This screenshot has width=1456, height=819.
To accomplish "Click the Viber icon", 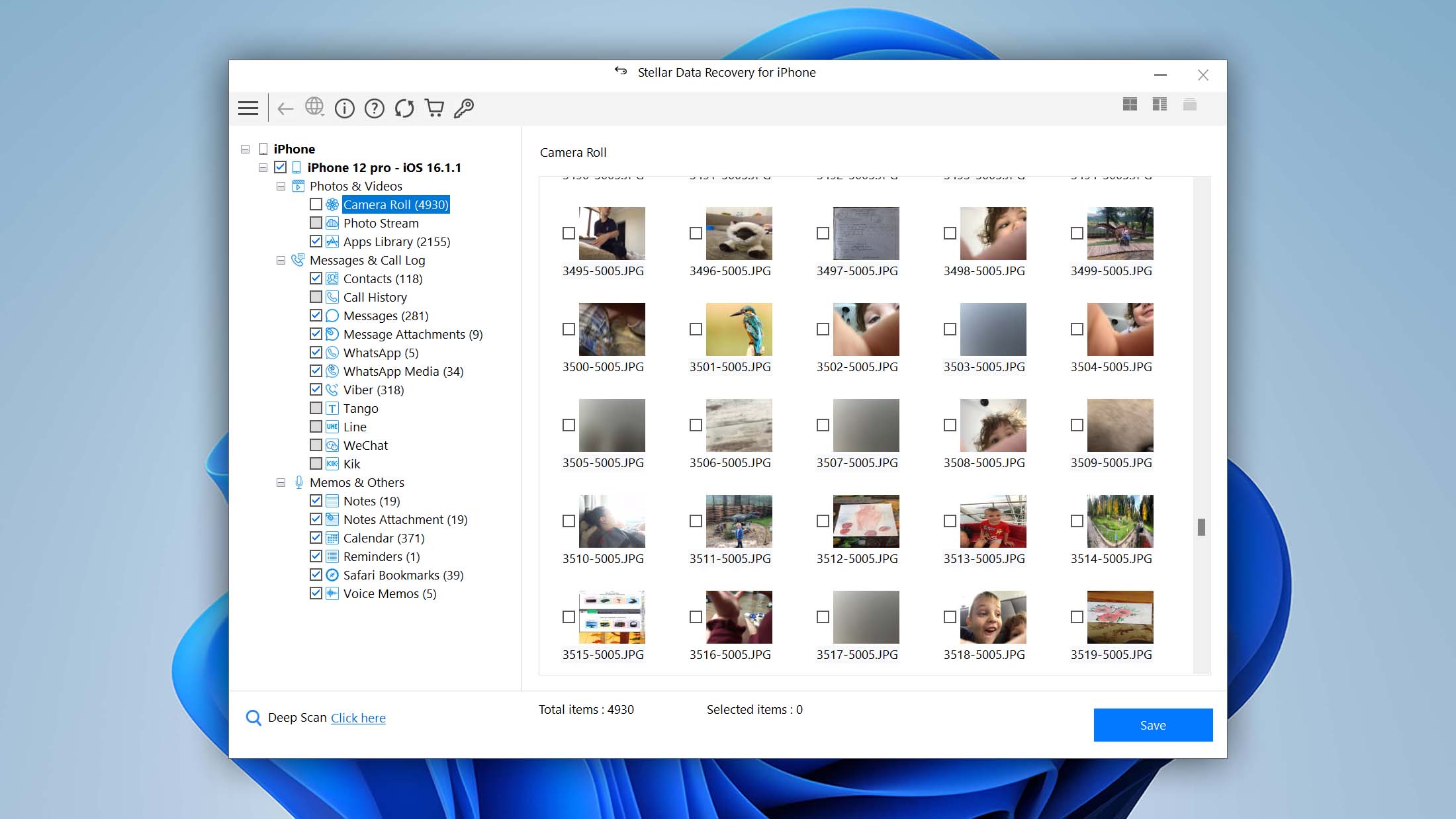I will click(332, 390).
